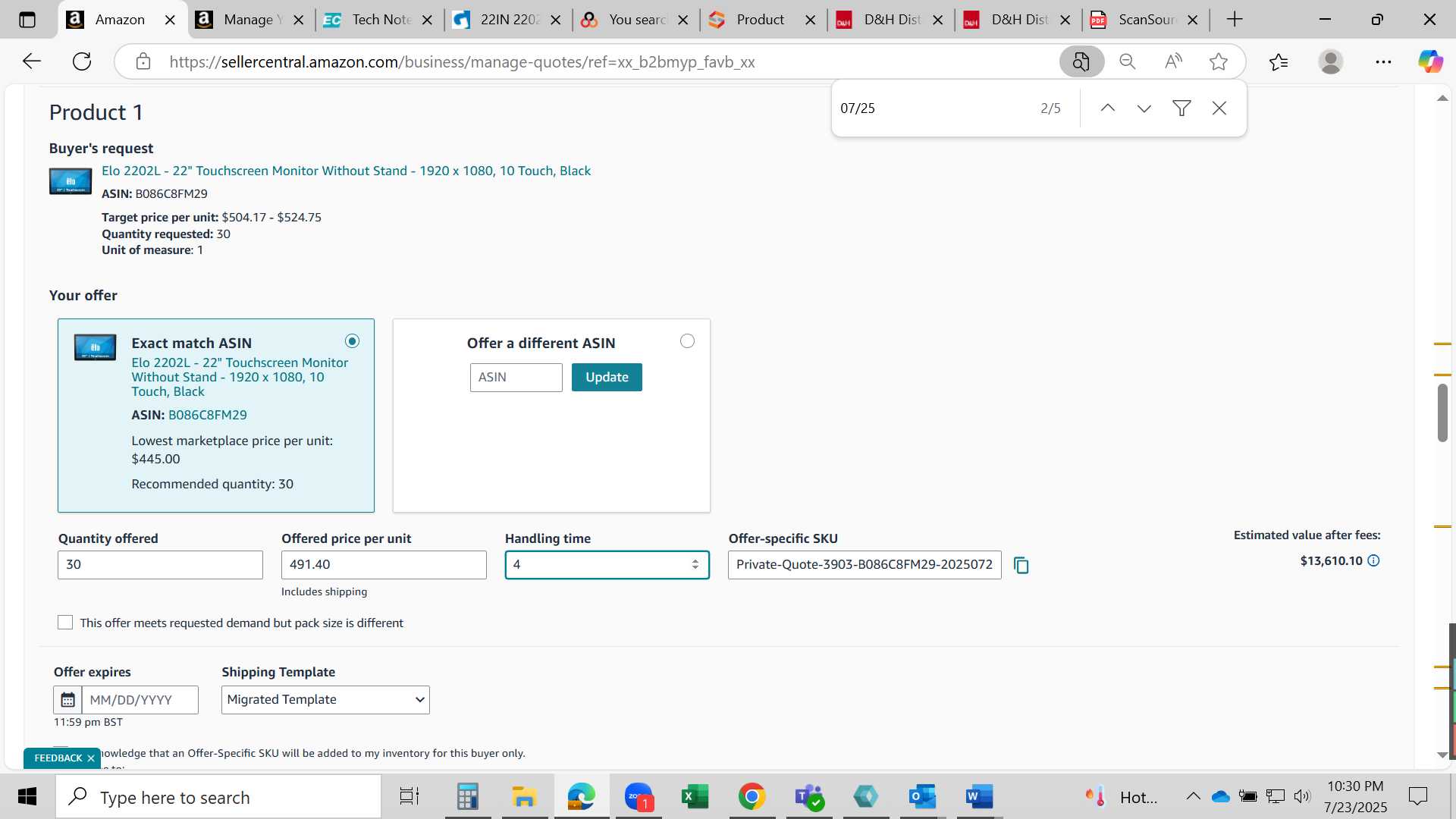1456x819 pixels.
Task: Open tab actions menu icon
Action: [x=27, y=20]
